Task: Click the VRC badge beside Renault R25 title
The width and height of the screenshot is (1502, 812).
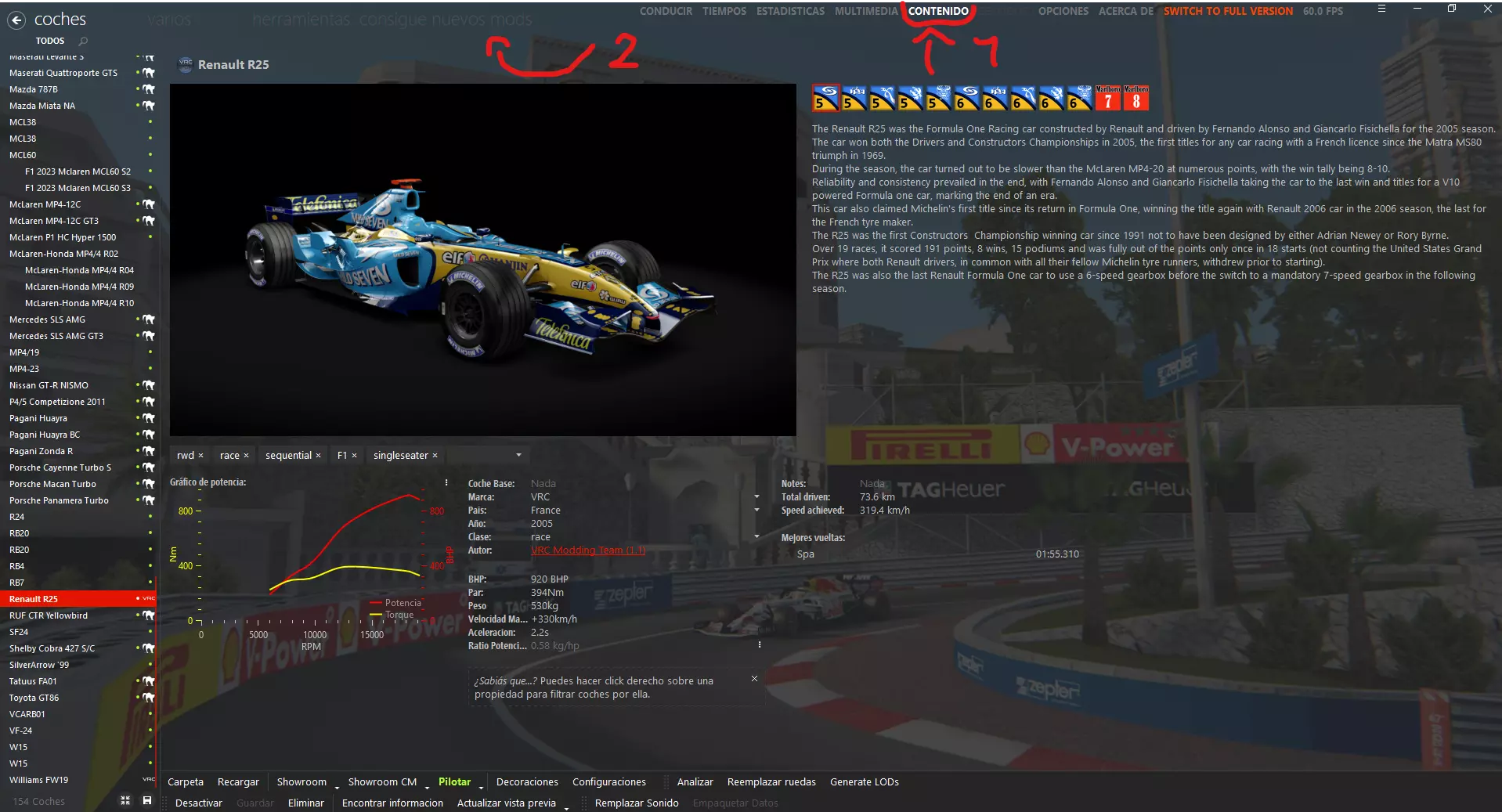Action: [186, 64]
